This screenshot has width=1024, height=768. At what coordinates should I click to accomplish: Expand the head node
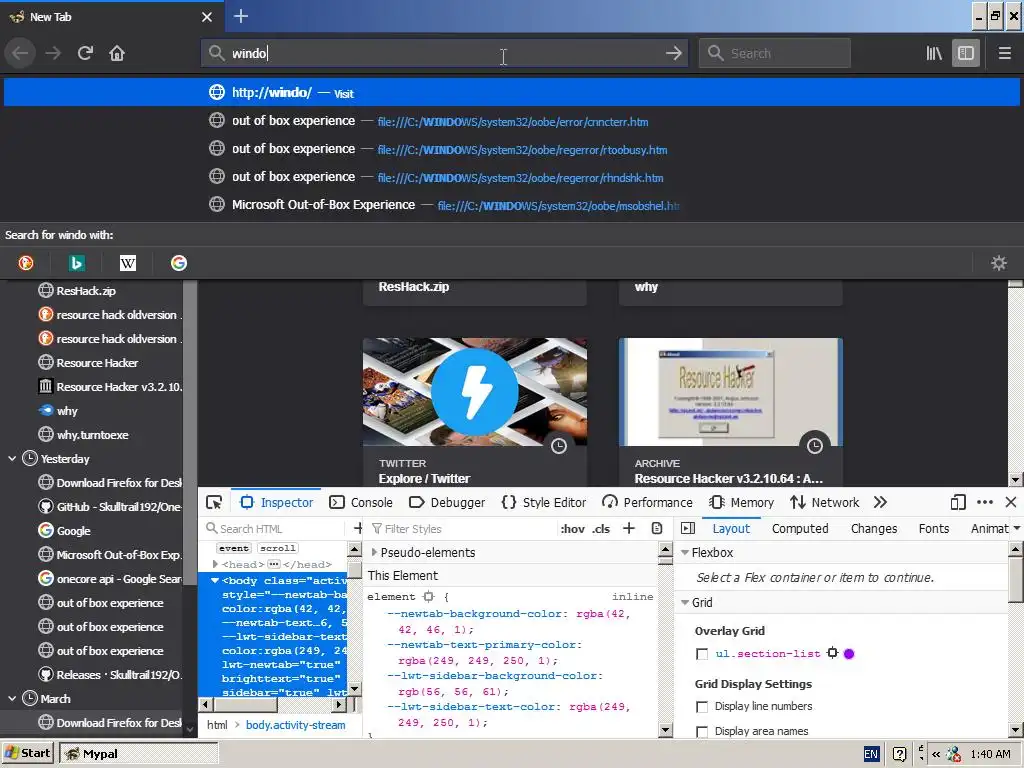tap(215, 564)
